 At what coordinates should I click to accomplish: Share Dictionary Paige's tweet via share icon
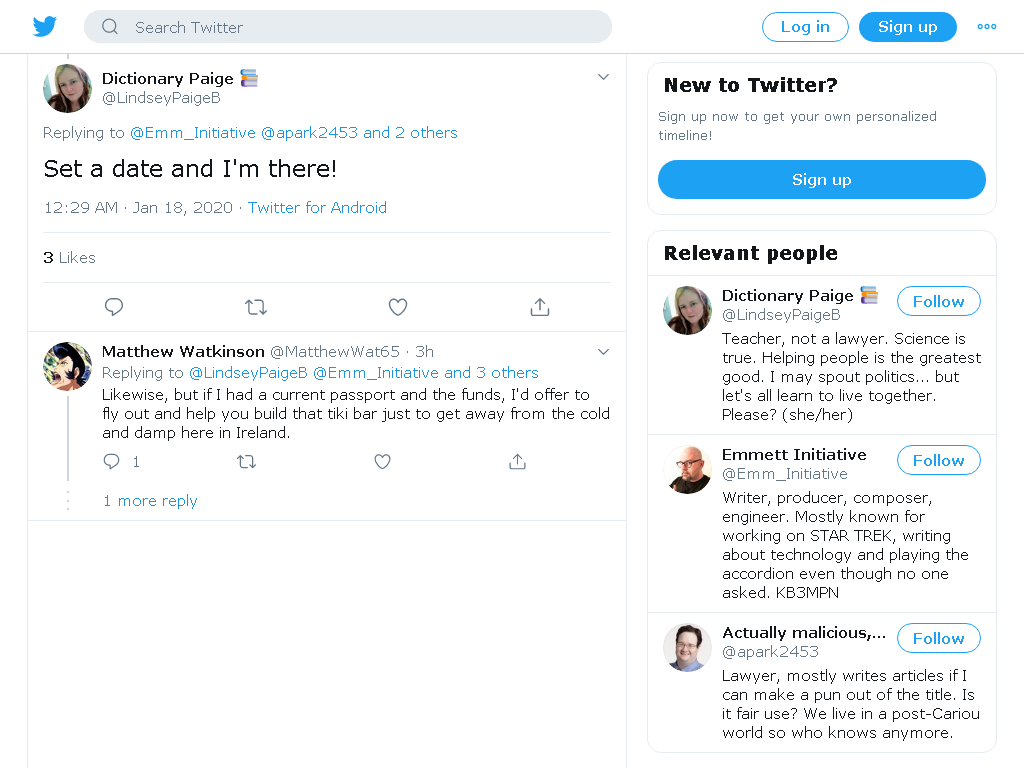(x=539, y=306)
